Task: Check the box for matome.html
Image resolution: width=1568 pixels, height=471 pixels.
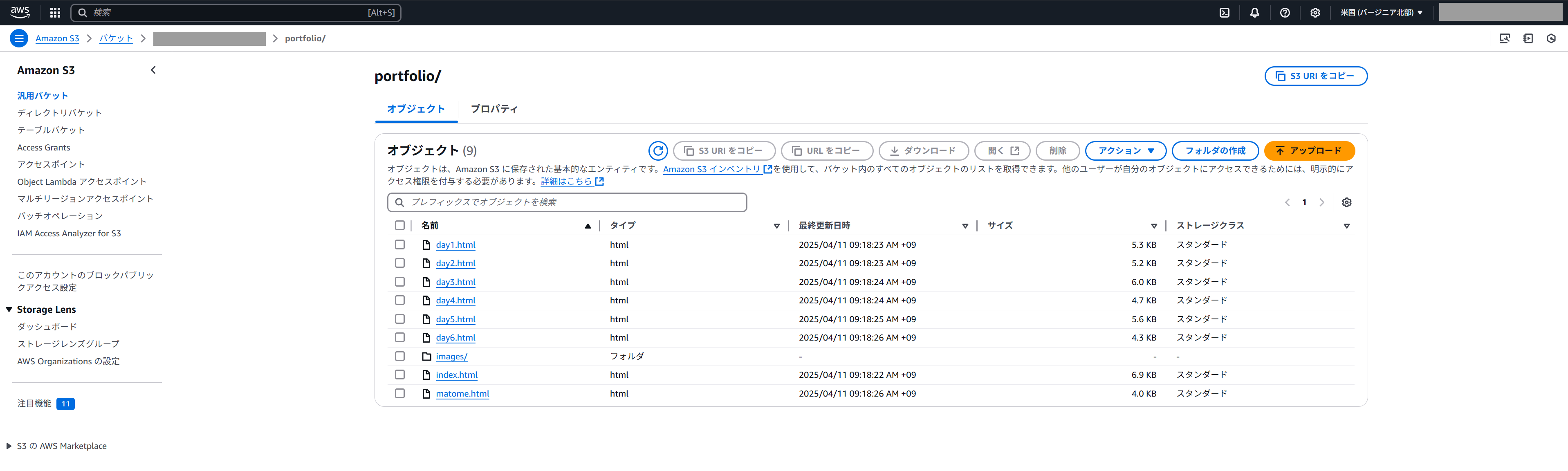Action: coord(400,393)
